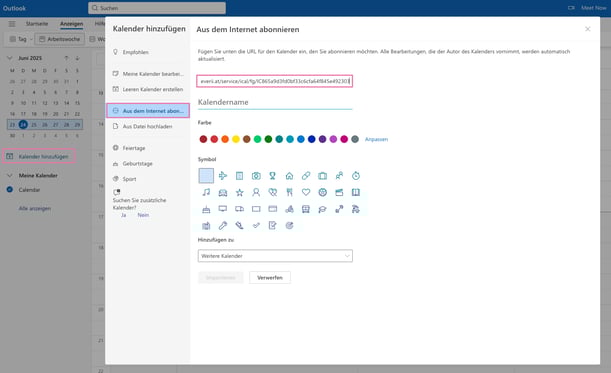The image size is (611, 373).
Task: Pick the gray color swatch
Action: 355,139
